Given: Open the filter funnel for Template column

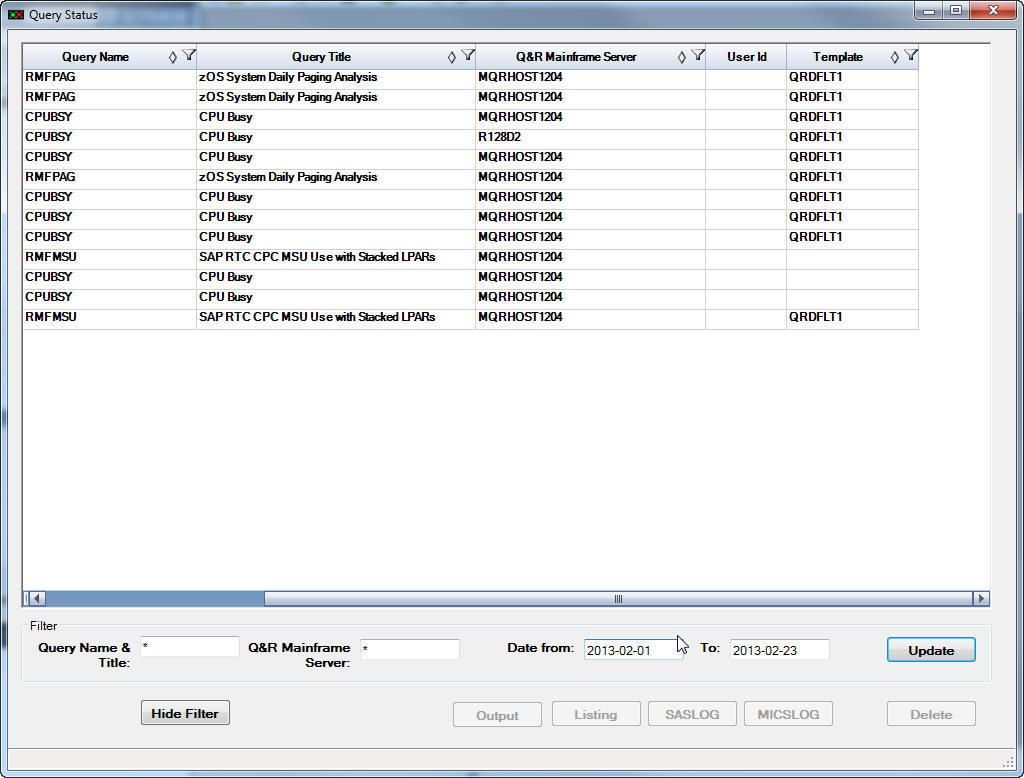Looking at the screenshot, I should [911, 56].
